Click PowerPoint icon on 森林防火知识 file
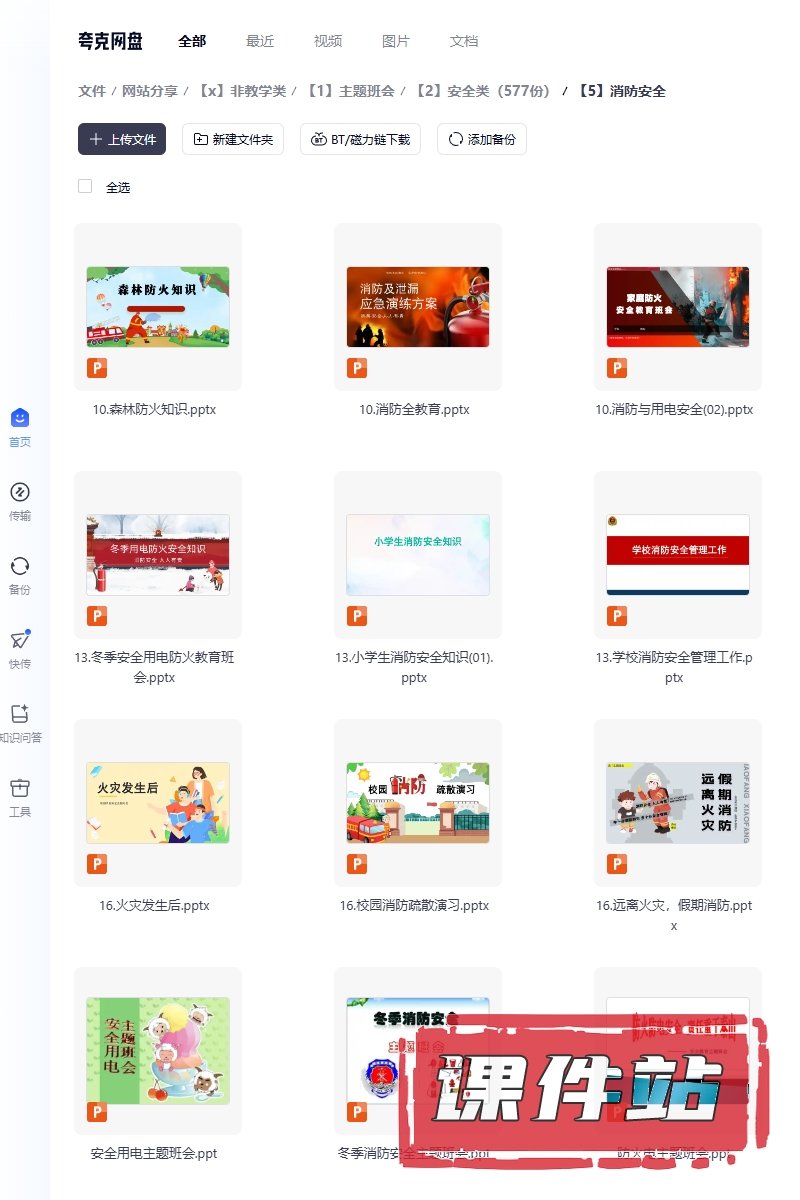 pyautogui.click(x=97, y=368)
